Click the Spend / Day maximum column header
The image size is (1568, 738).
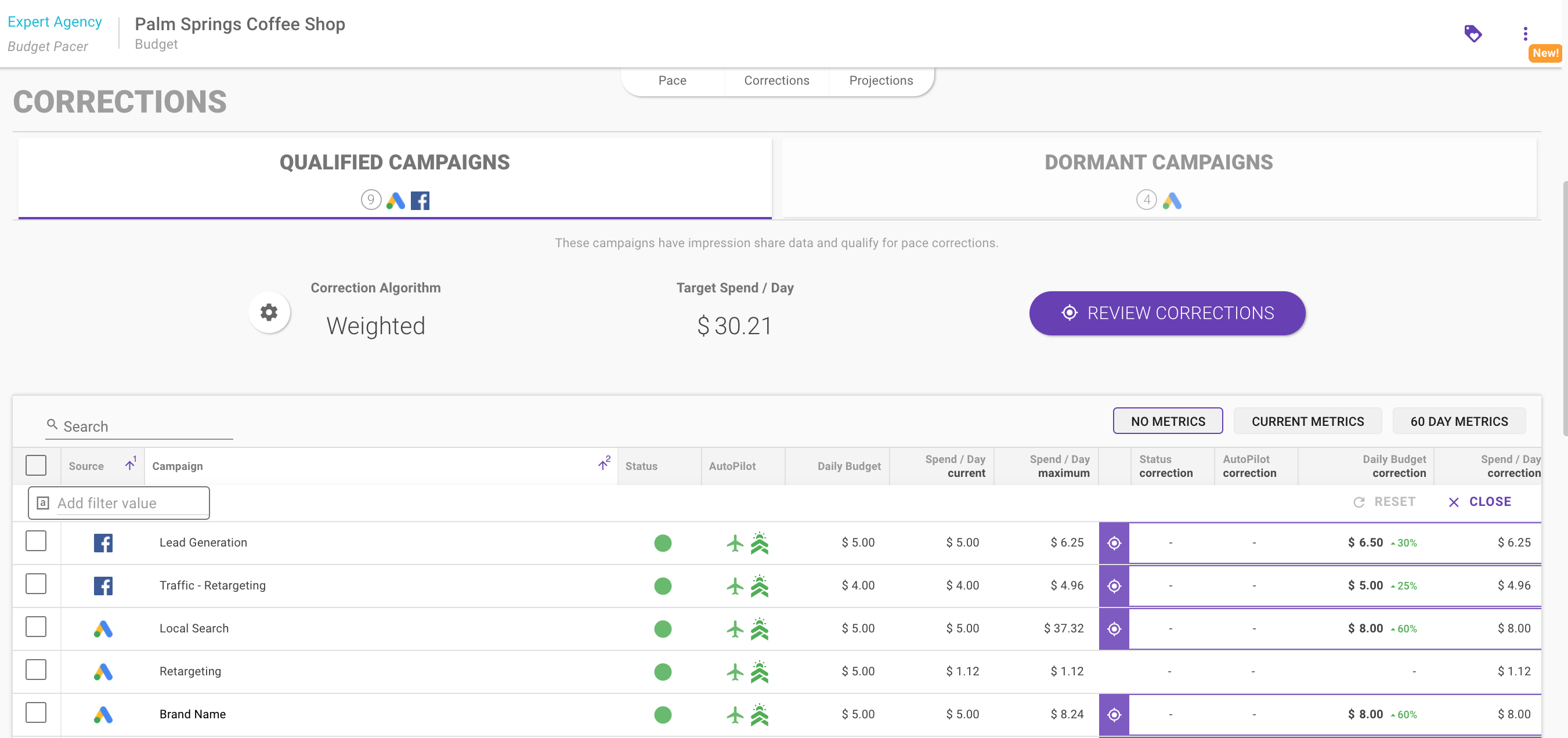(x=1046, y=466)
